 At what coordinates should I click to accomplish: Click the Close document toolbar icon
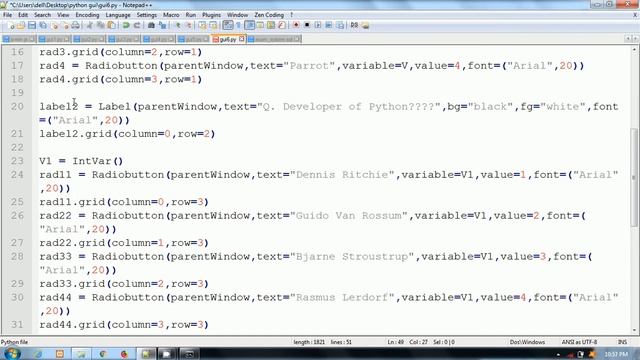[55, 25]
